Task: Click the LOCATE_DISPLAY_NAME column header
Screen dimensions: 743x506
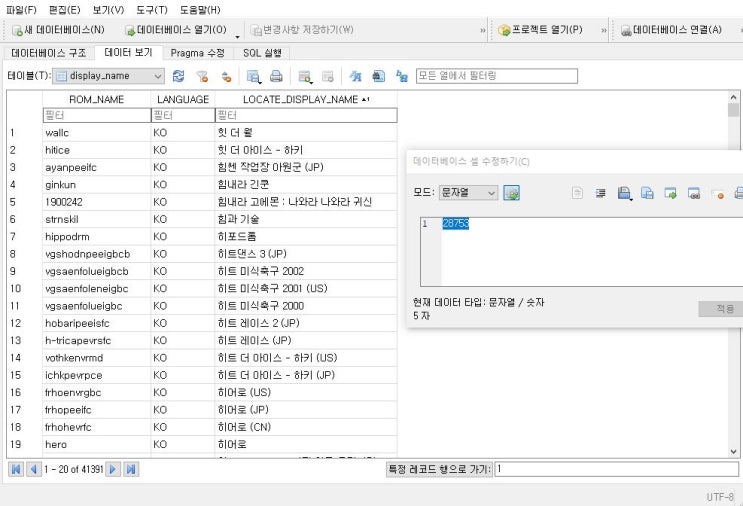Action: [x=306, y=99]
